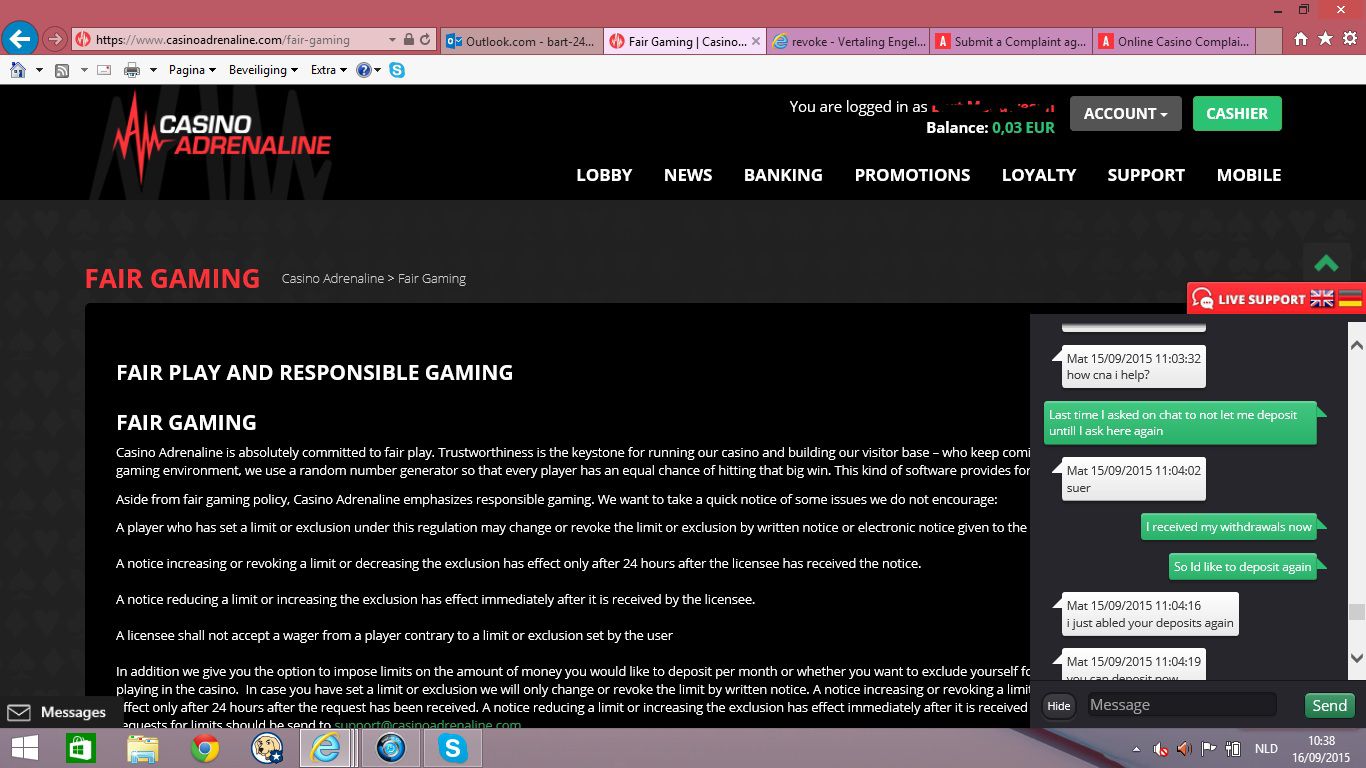Click the NLD language indicator
The image size is (1366, 768).
[x=1266, y=749]
